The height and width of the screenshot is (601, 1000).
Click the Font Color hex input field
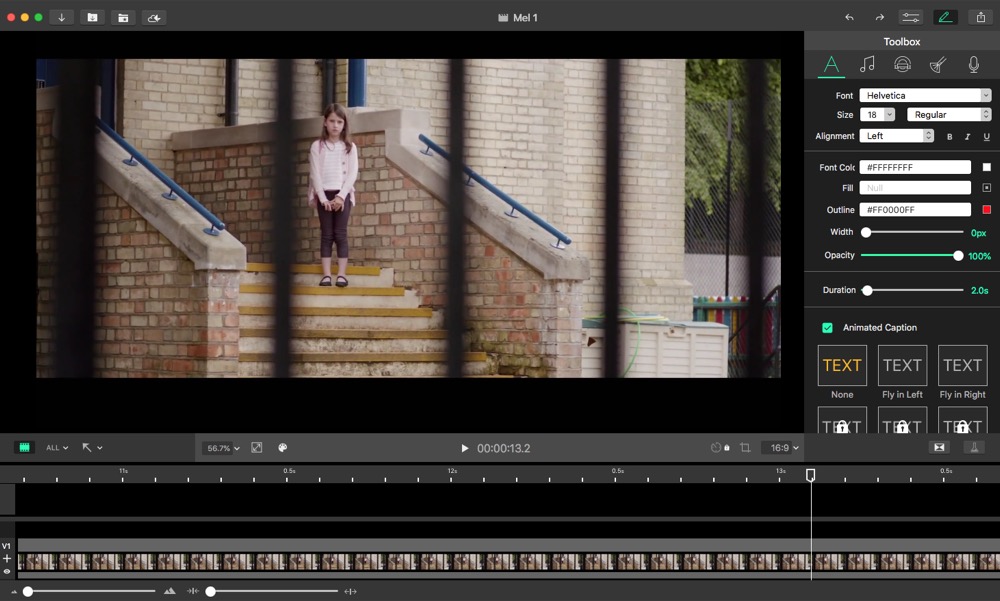[914, 168]
